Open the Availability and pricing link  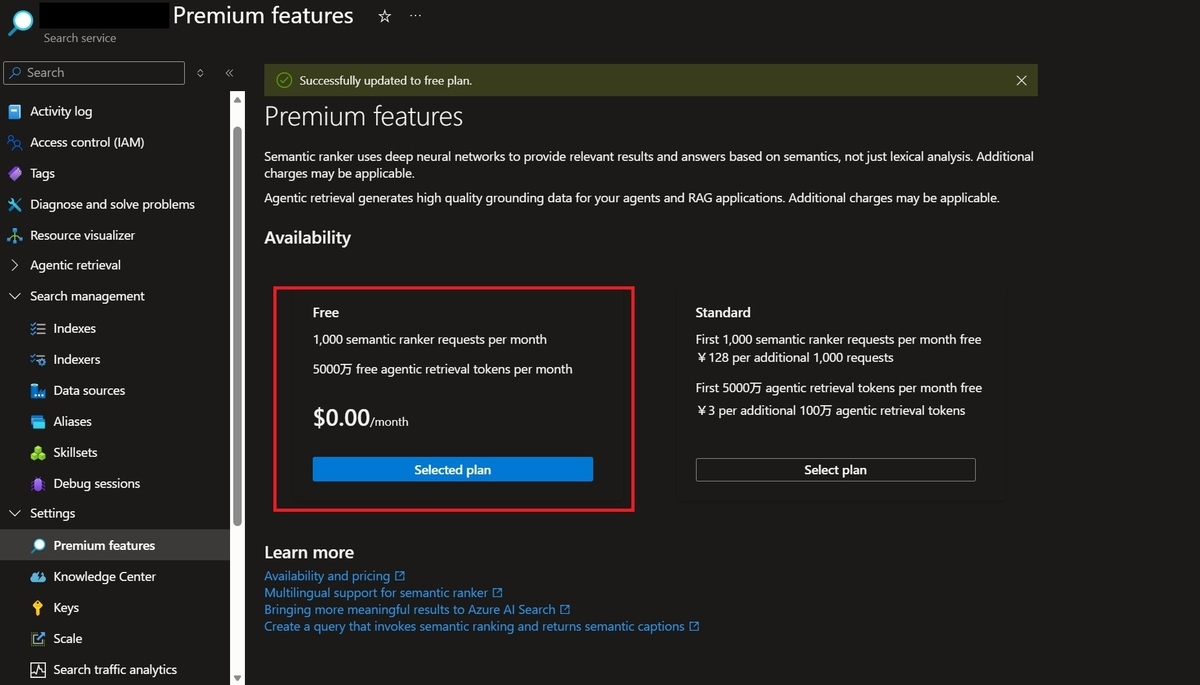point(327,576)
